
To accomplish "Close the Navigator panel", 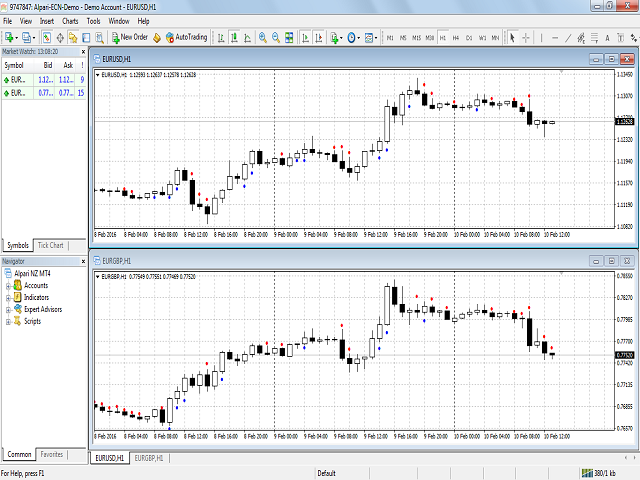I will [x=83, y=261].
